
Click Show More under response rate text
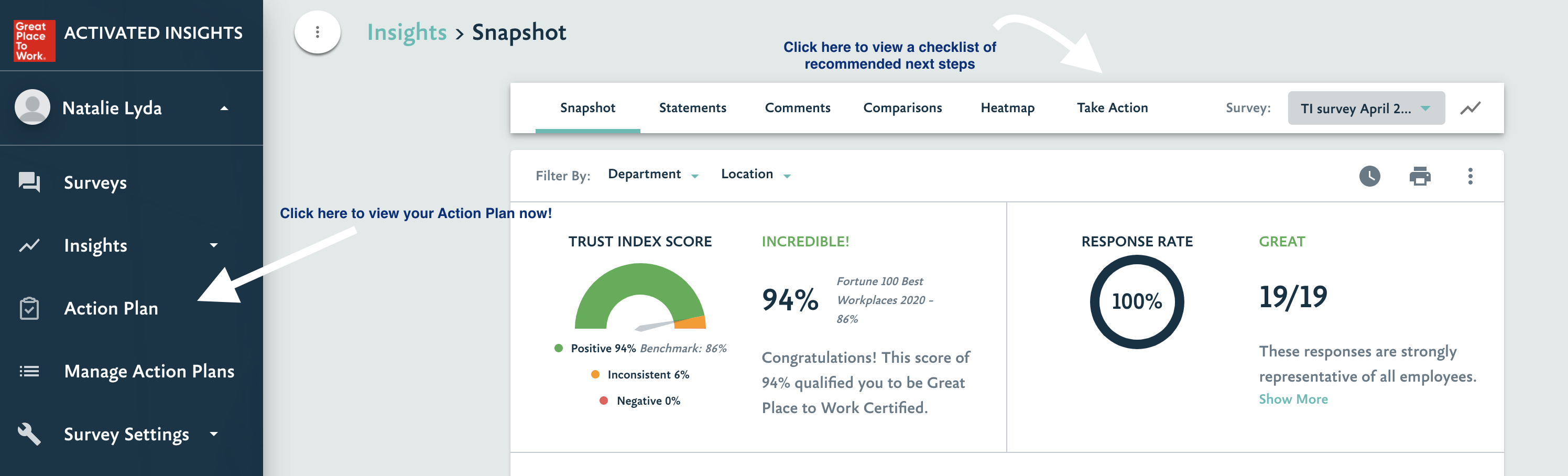click(x=1293, y=399)
